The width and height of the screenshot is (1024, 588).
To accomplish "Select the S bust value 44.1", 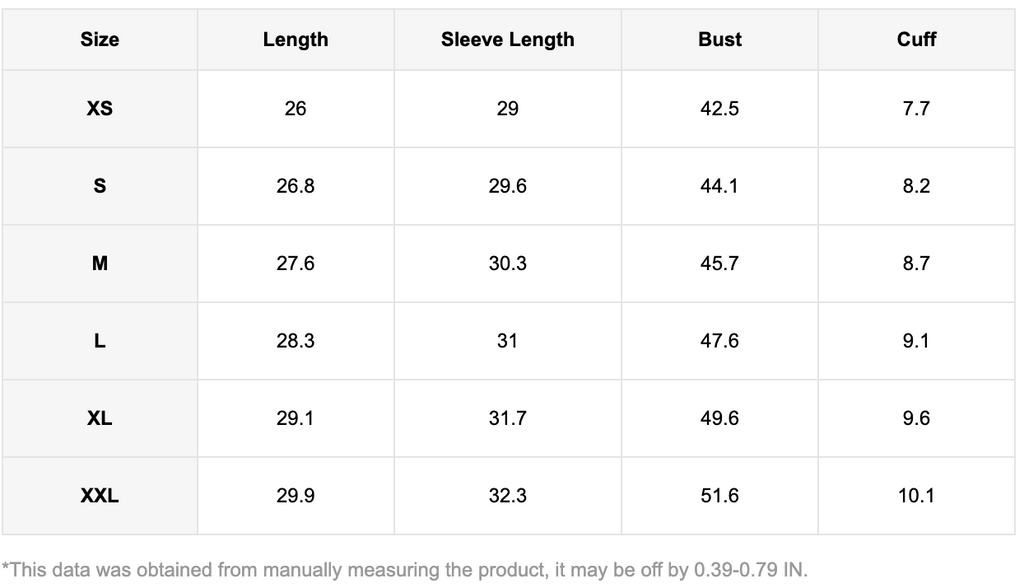I will point(720,186).
